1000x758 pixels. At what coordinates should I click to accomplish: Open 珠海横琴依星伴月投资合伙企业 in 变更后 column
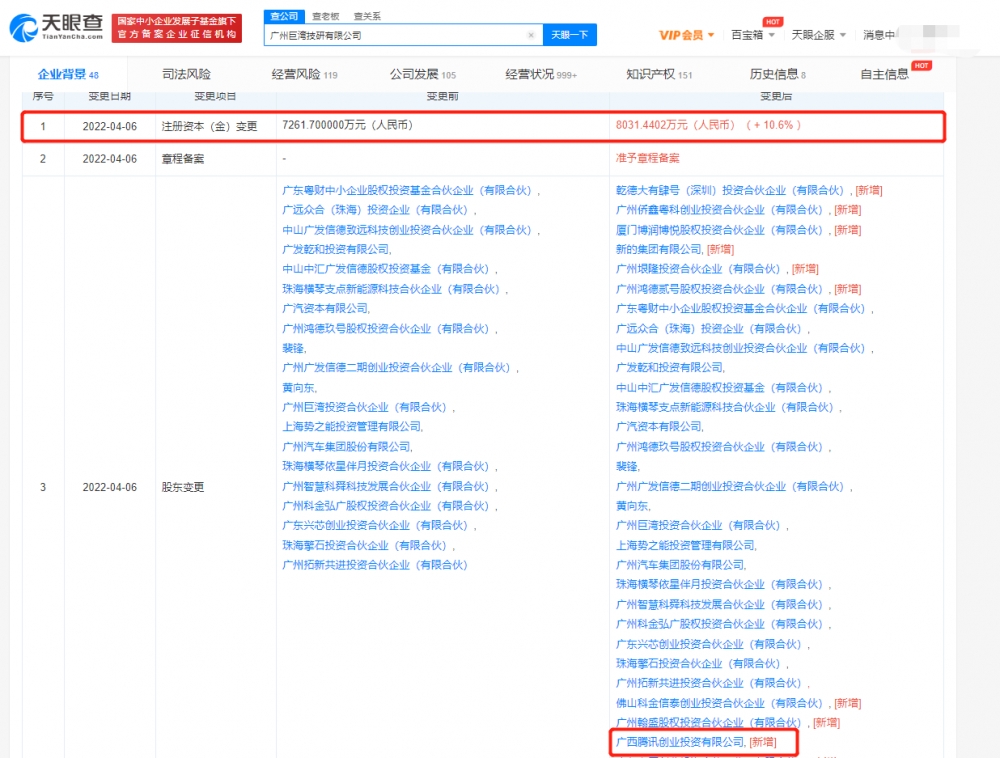coord(721,585)
